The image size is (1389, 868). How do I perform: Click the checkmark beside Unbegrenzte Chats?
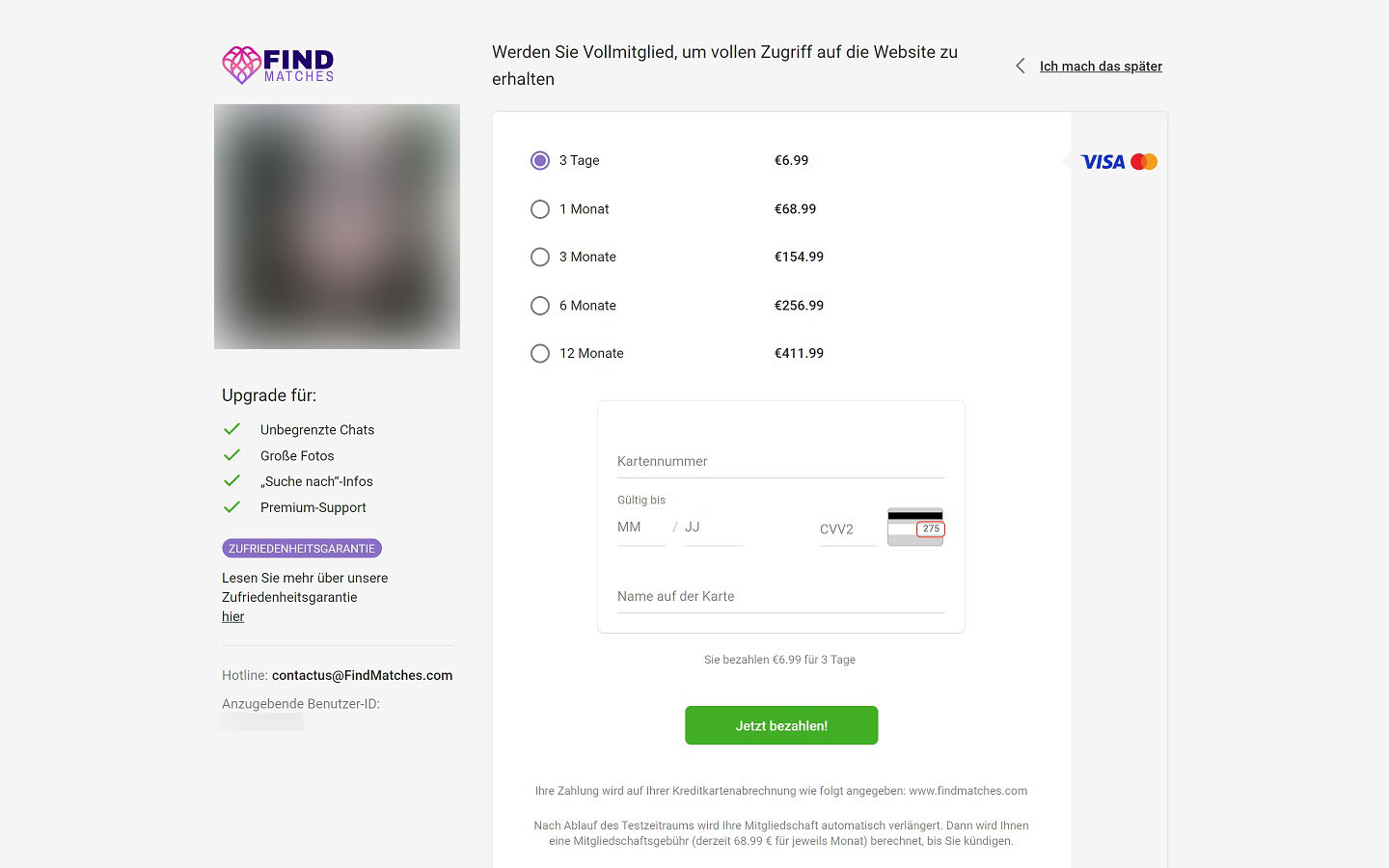231,429
